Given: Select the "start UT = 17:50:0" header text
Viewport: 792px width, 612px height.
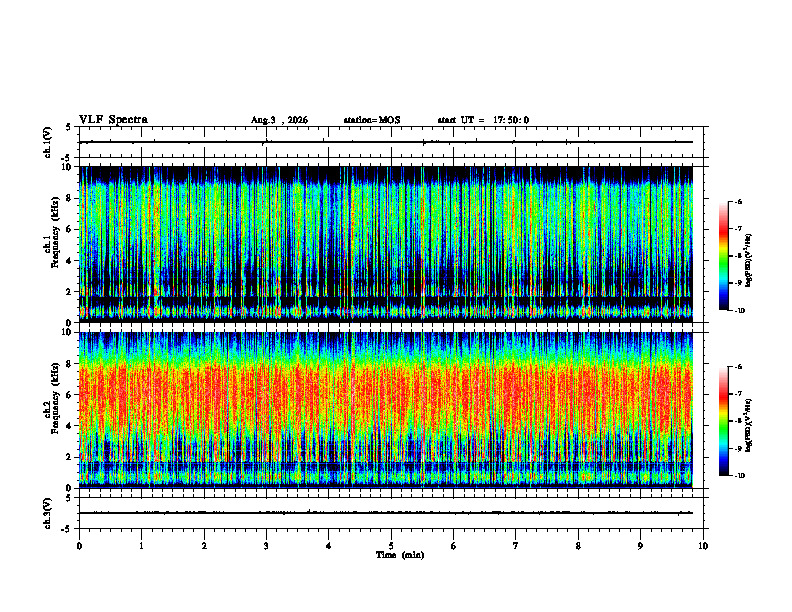Looking at the screenshot, I should click(483, 120).
